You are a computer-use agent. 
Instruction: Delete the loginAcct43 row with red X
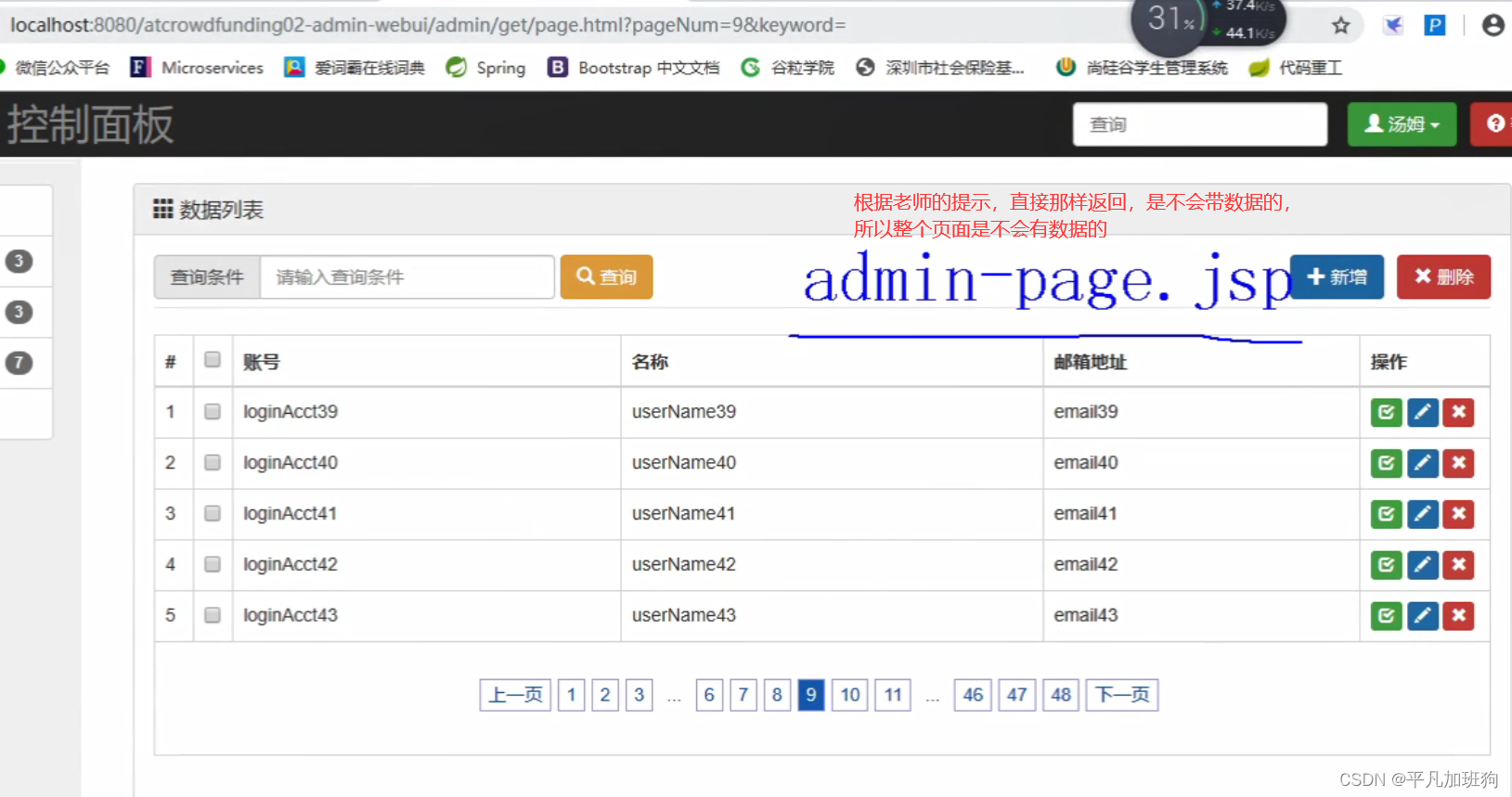[1459, 616]
